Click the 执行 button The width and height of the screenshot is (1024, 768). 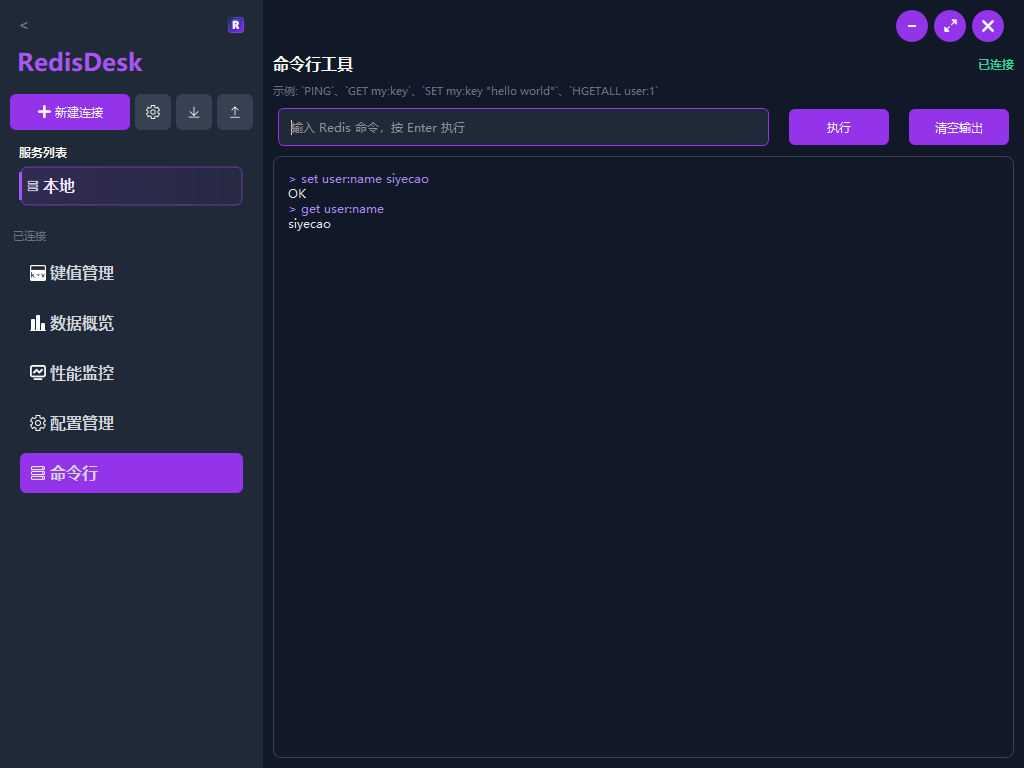pos(839,127)
